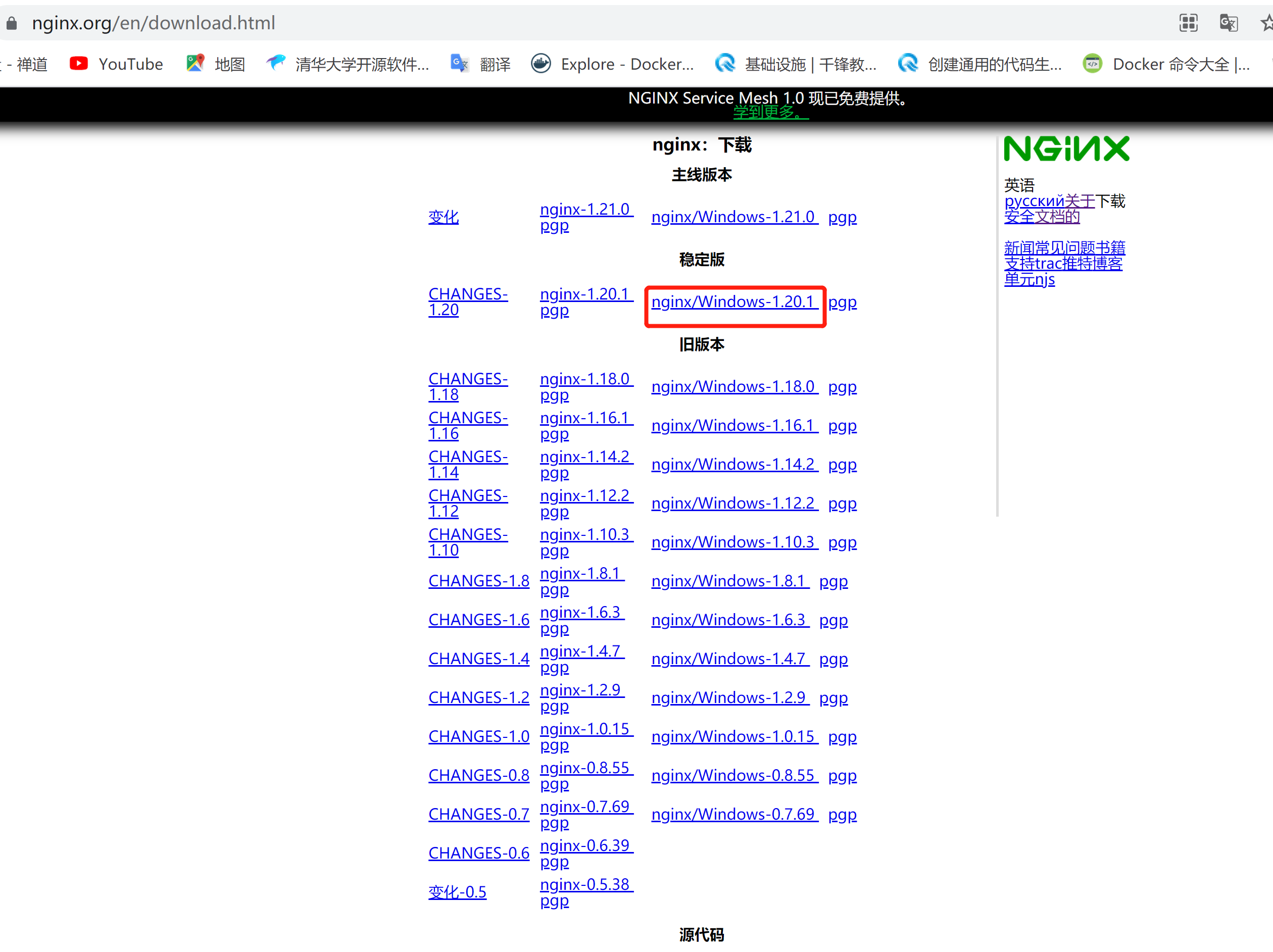Click the nginx-1.16.1 source link

[584, 418]
